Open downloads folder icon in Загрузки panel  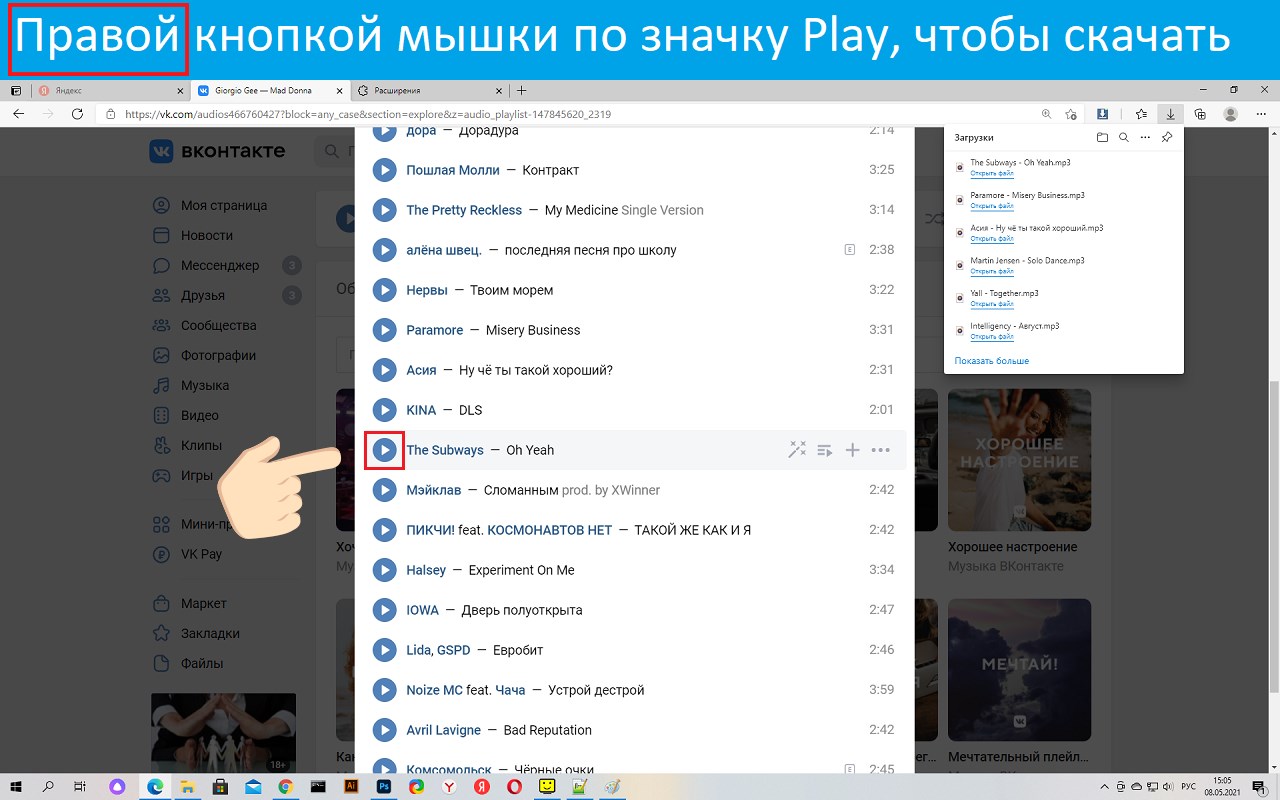1102,138
